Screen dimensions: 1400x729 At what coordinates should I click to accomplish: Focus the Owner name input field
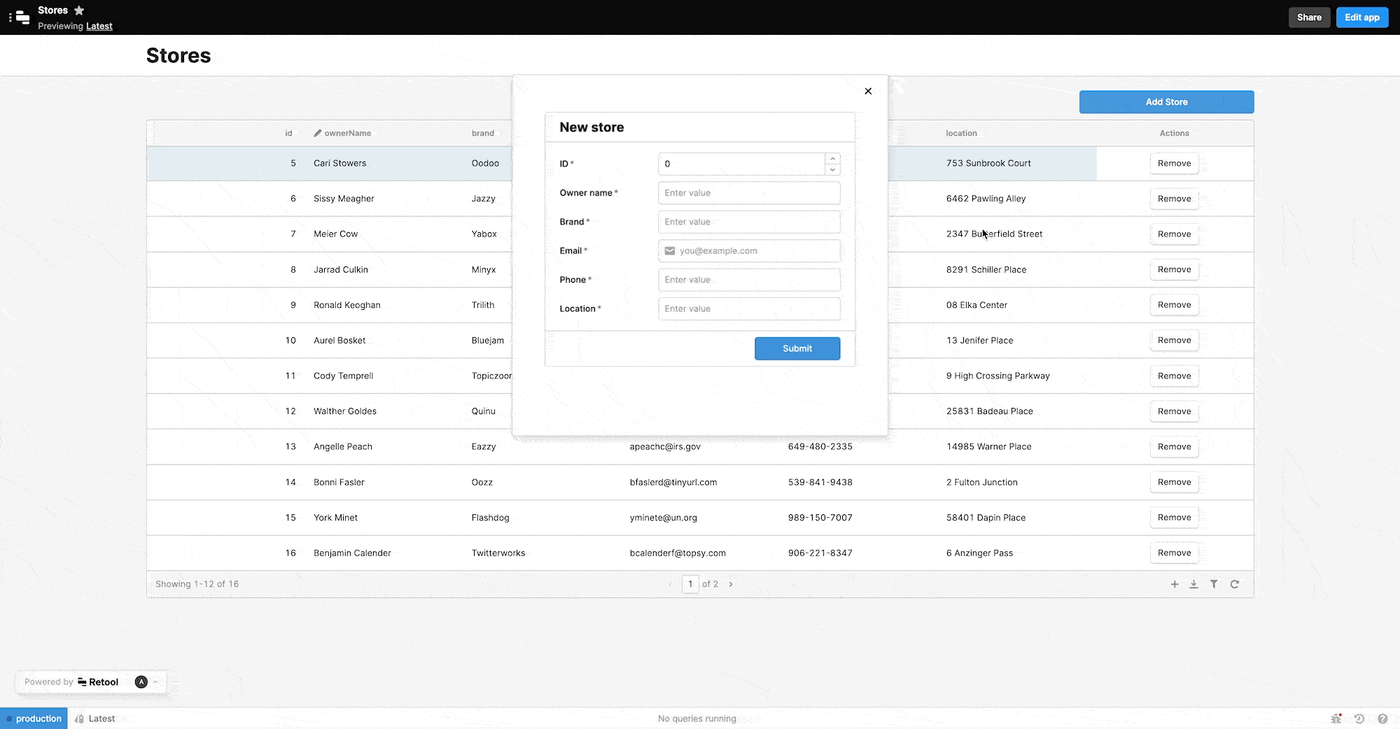(x=749, y=193)
